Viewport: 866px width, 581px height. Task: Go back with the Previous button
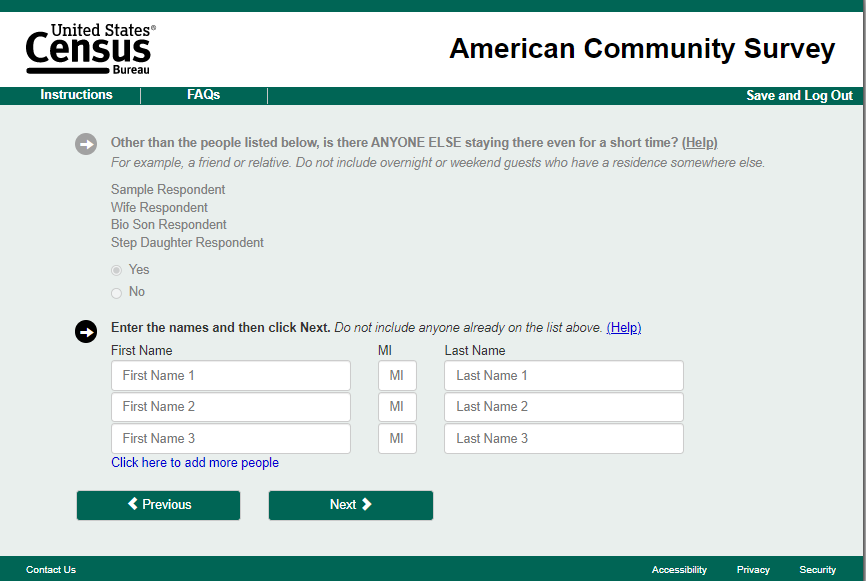[x=159, y=505]
